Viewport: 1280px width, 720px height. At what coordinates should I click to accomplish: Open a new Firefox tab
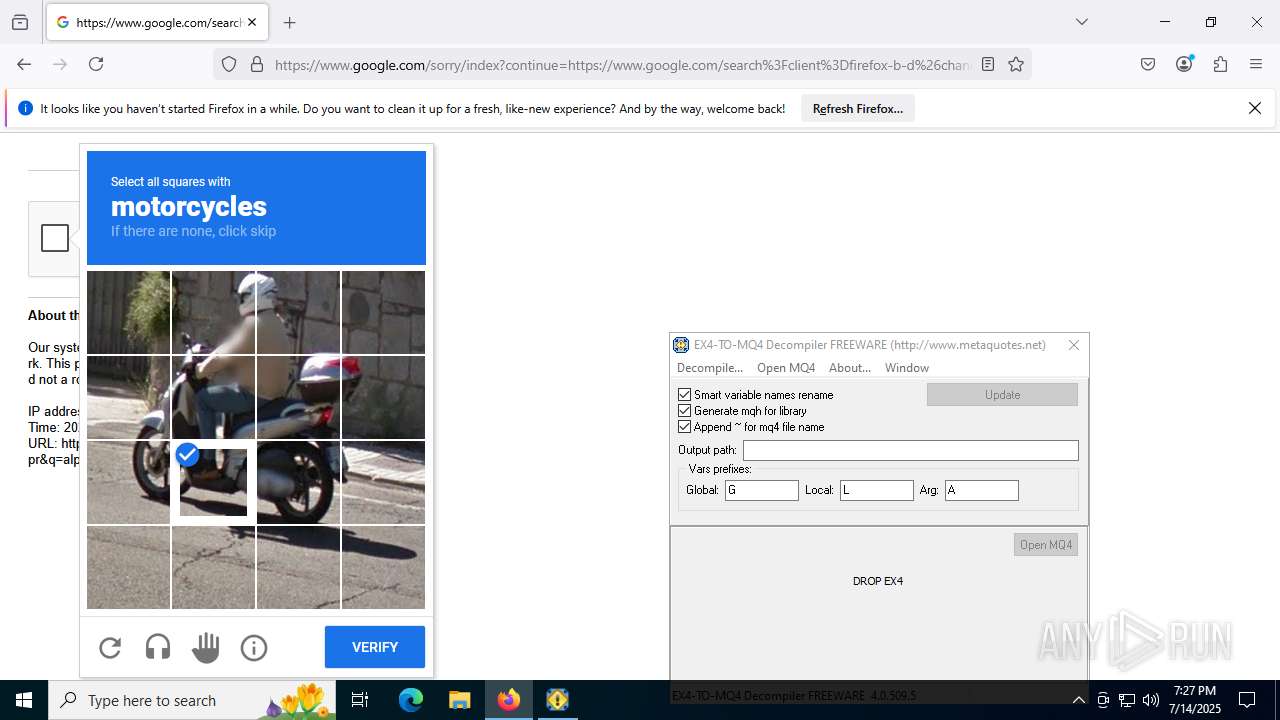[290, 22]
